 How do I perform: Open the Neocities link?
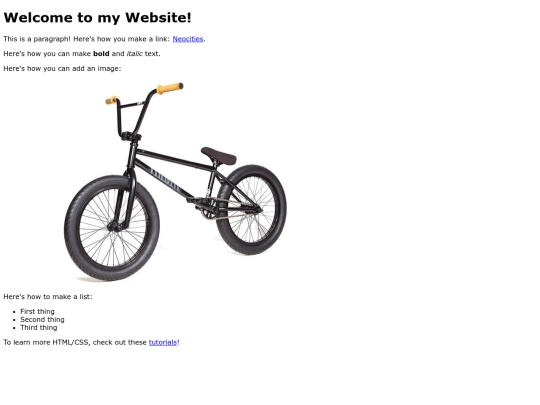[x=188, y=39]
